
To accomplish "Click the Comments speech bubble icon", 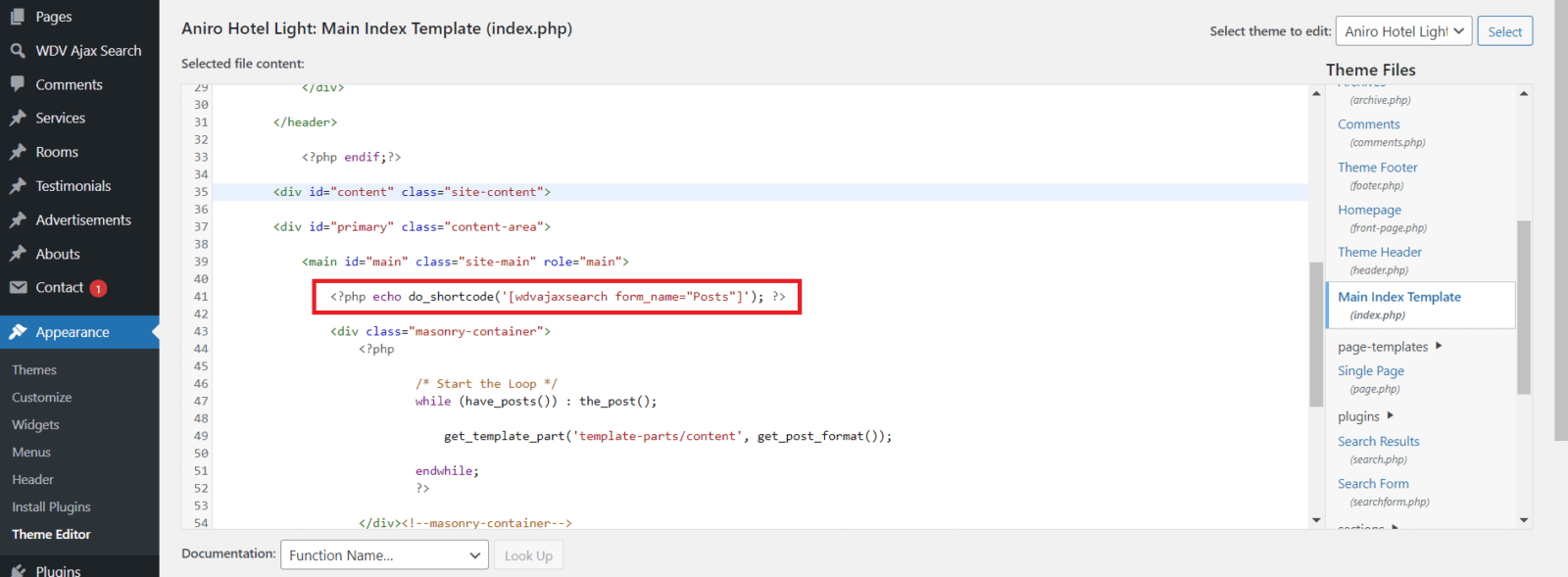I will [x=18, y=84].
